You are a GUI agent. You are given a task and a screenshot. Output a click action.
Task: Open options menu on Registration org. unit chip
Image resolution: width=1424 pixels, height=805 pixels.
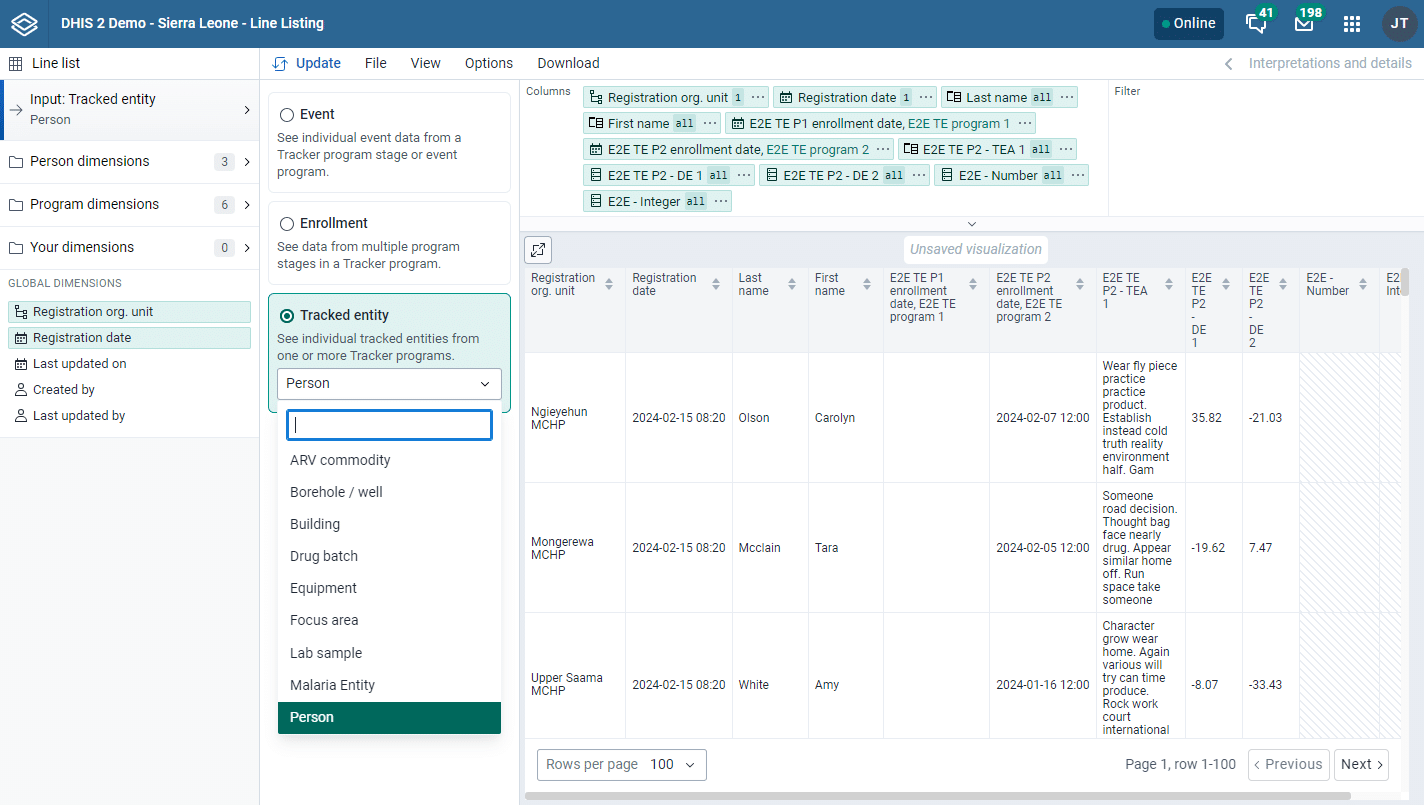click(x=758, y=97)
